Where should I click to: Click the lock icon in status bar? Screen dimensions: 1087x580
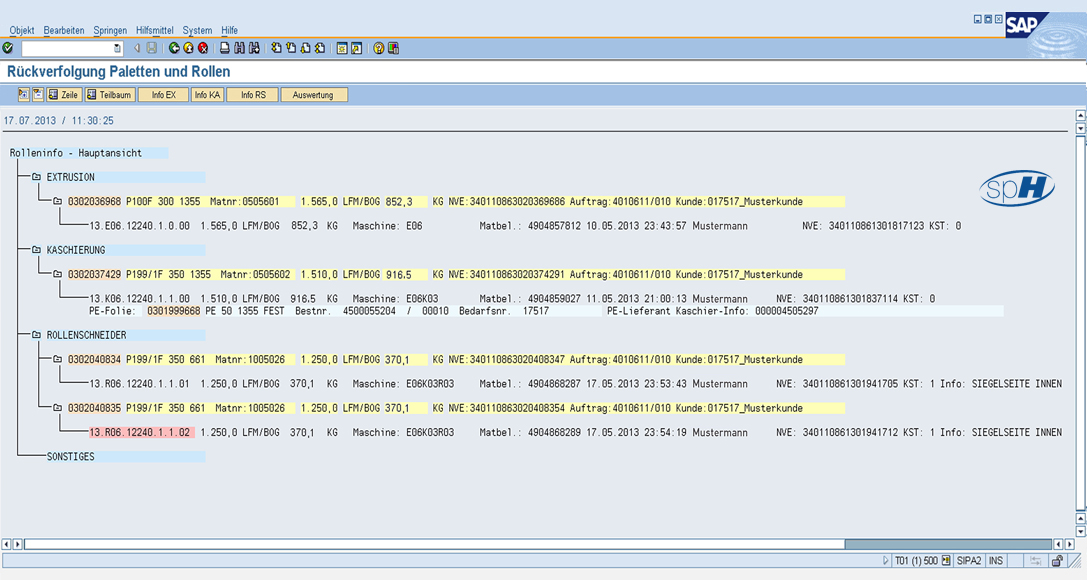click(1057, 561)
